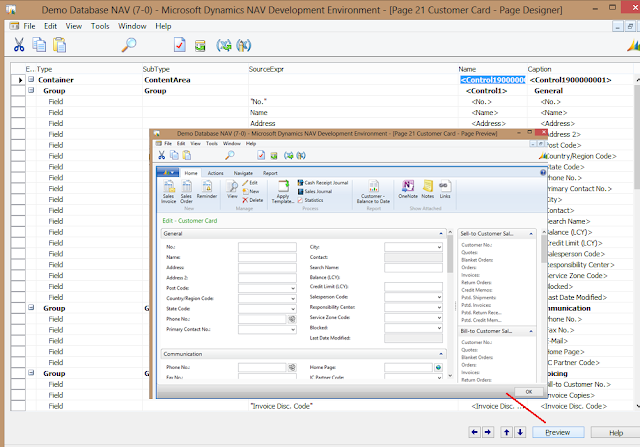Collapse the General Group row expander

31,90
